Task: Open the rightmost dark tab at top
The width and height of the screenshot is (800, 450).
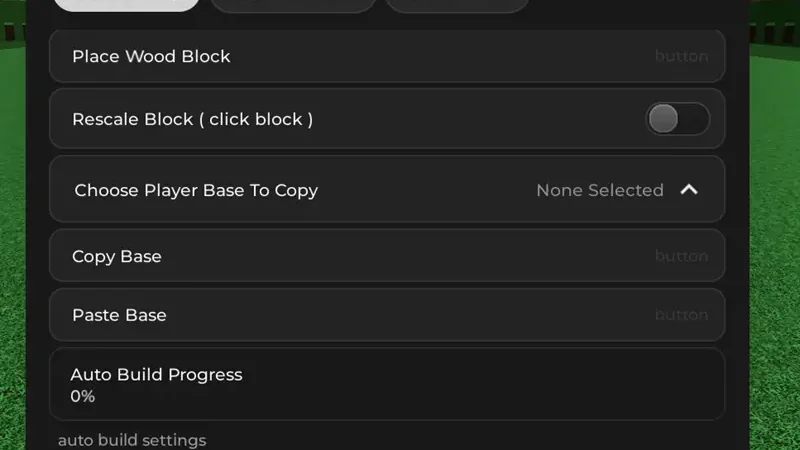Action: point(456,4)
